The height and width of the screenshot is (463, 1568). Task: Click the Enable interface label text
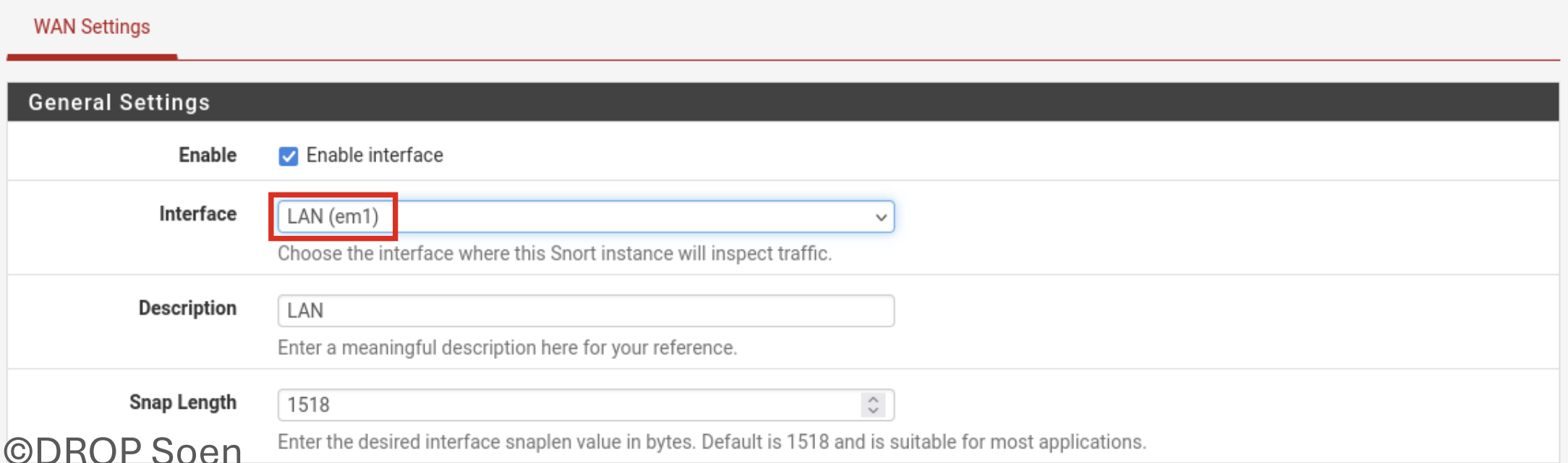(374, 155)
